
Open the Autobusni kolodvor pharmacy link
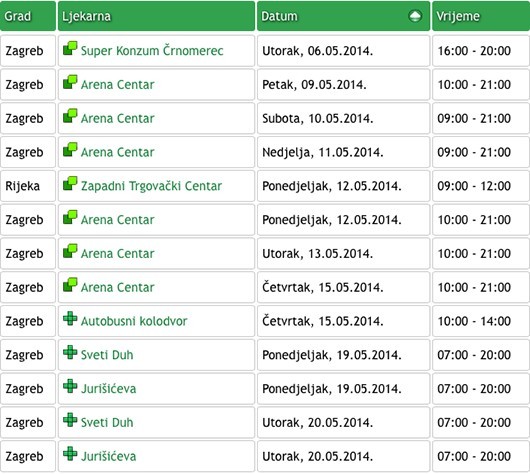(134, 321)
